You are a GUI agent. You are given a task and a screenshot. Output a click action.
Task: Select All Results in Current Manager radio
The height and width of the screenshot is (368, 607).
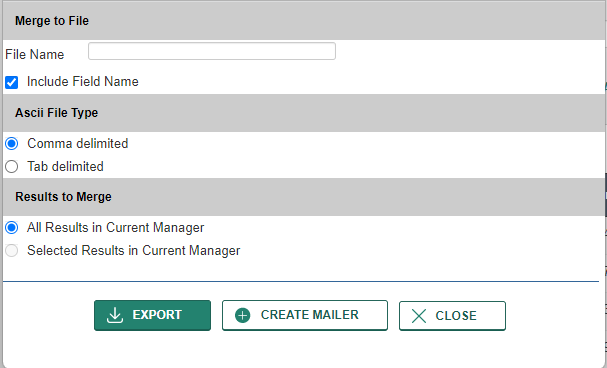click(12, 228)
